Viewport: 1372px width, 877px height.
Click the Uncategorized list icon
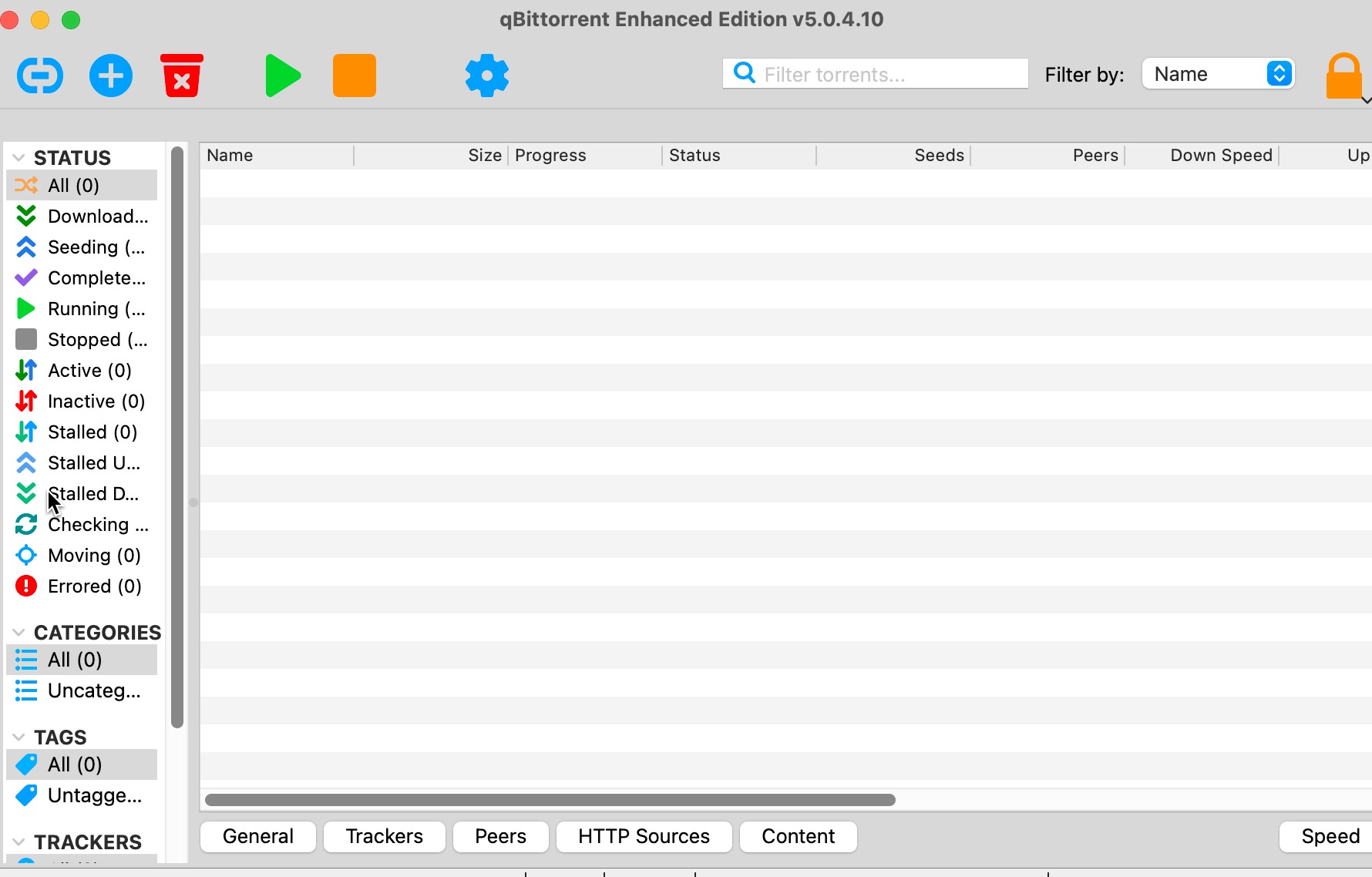pos(26,691)
